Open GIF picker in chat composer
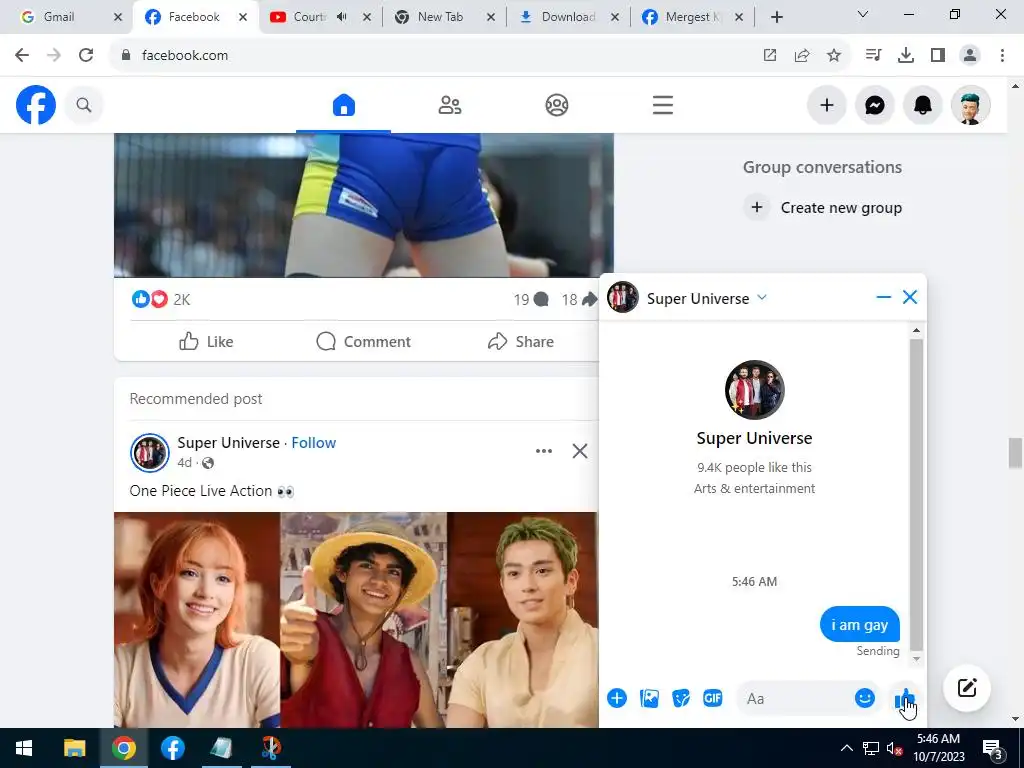This screenshot has width=1024, height=768. click(x=712, y=698)
